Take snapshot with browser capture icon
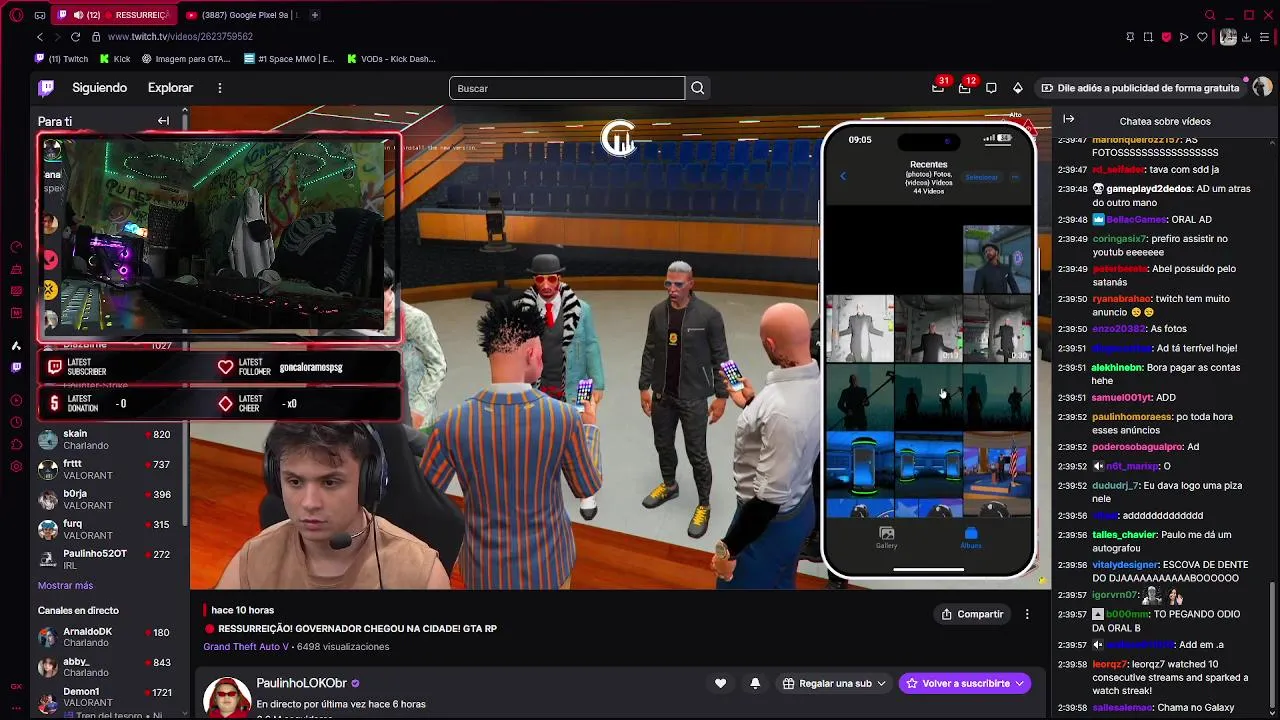Viewport: 1280px width, 720px height. pos(1148,37)
